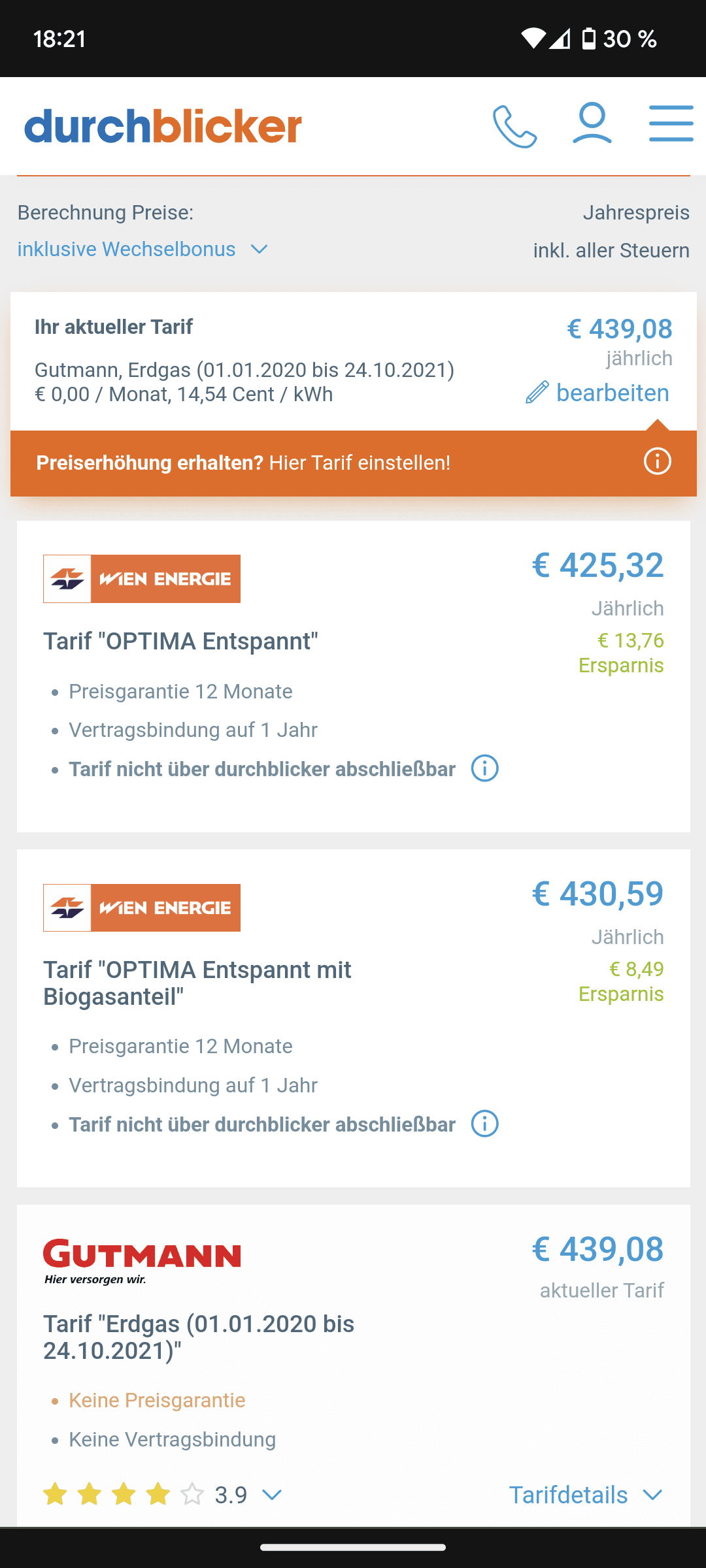Open Tarif "OPTIMA Entspannt" title
The image size is (706, 1568).
180,641
